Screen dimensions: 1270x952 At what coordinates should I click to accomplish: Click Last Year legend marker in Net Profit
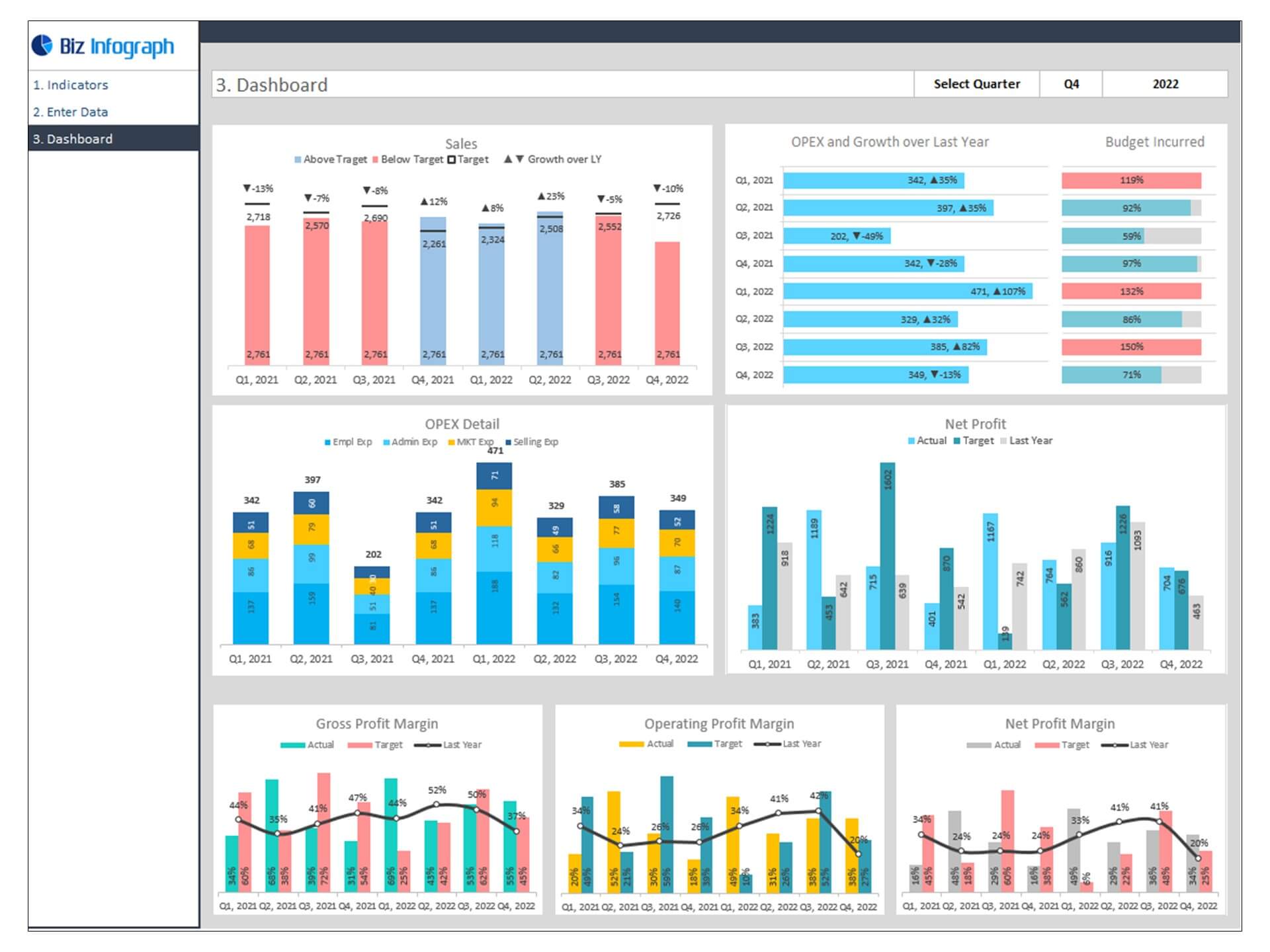tap(1003, 441)
